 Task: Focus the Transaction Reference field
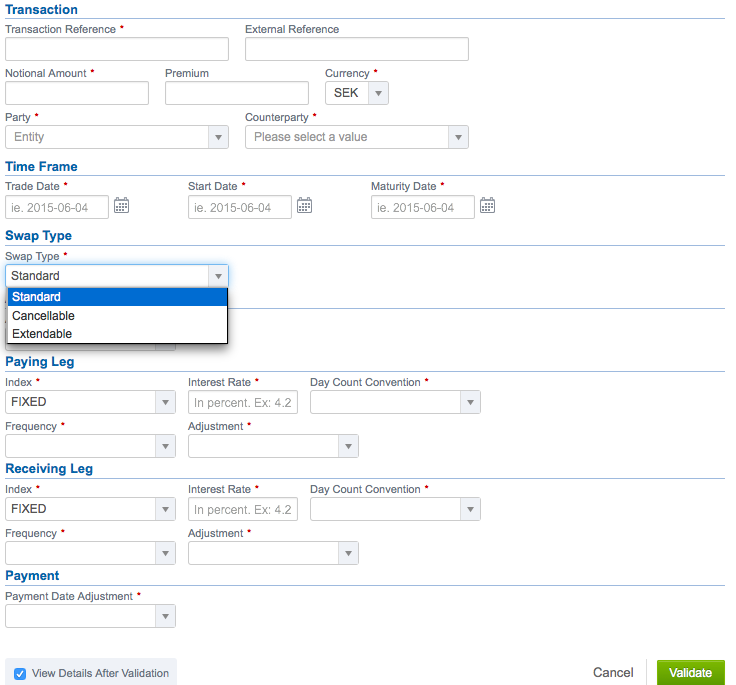[x=117, y=49]
